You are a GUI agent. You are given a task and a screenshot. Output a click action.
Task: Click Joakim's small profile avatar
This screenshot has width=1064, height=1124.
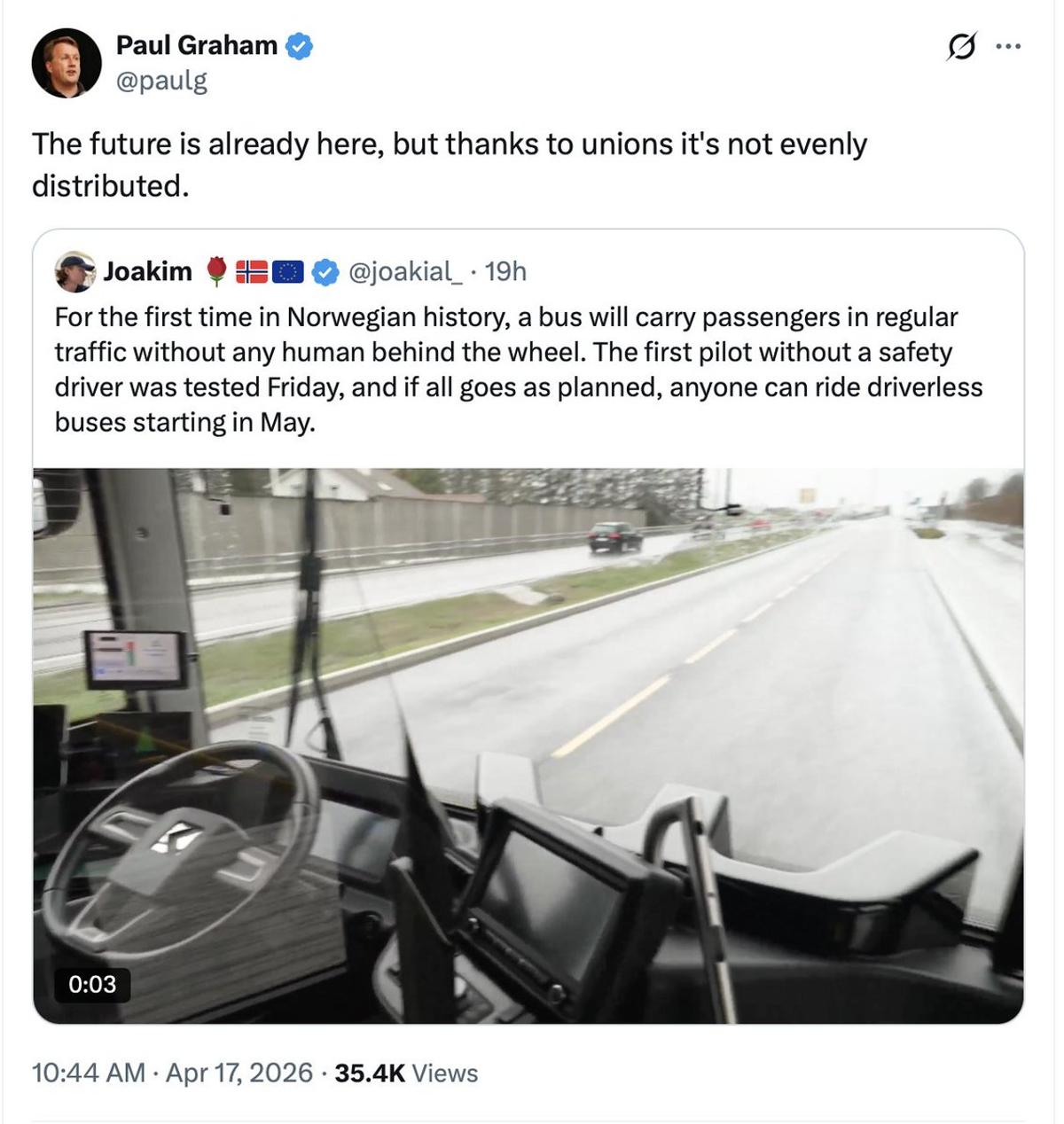click(x=75, y=271)
